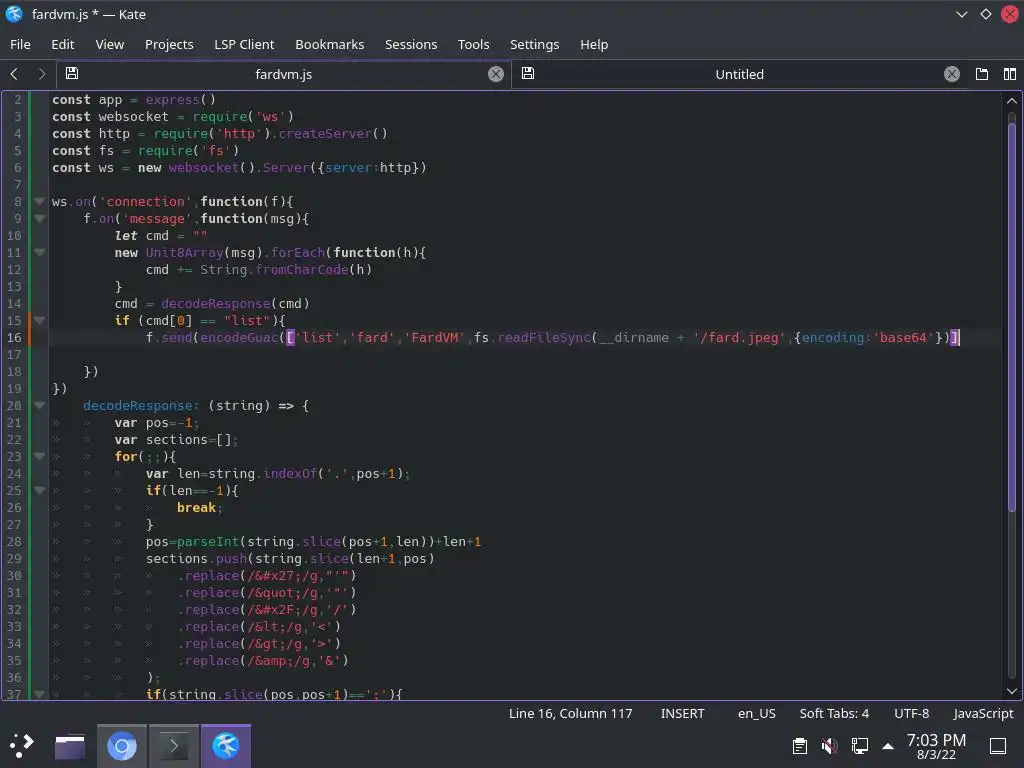Click 'fromCharCode' on line 12
The width and height of the screenshot is (1024, 768).
pyautogui.click(x=302, y=270)
